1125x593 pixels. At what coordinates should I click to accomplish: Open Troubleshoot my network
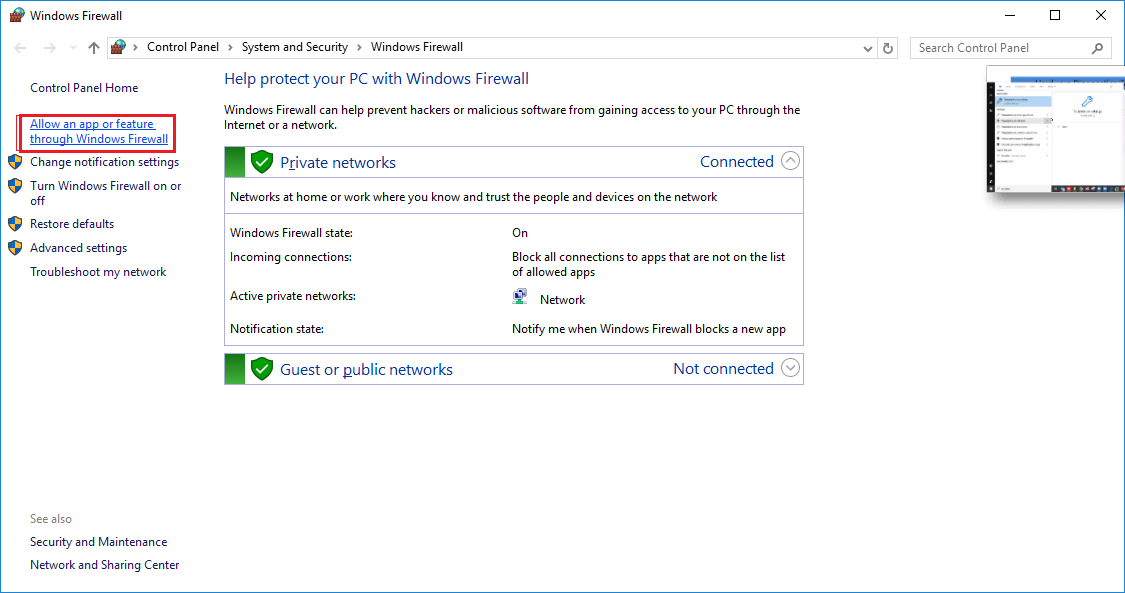98,272
